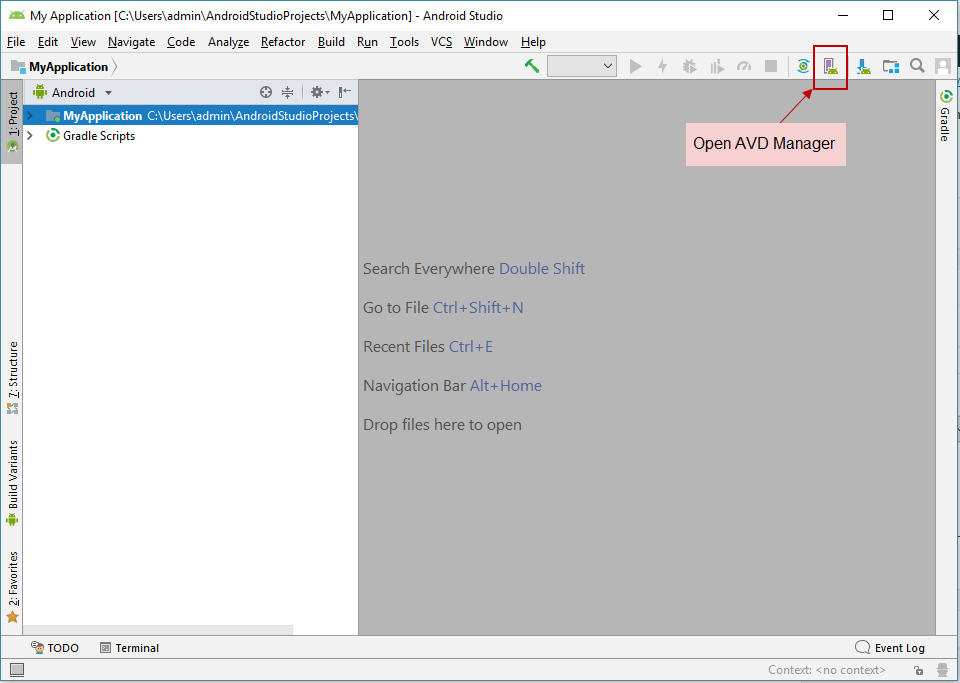Toggle the 2: Favorites tool window tab

(12, 588)
